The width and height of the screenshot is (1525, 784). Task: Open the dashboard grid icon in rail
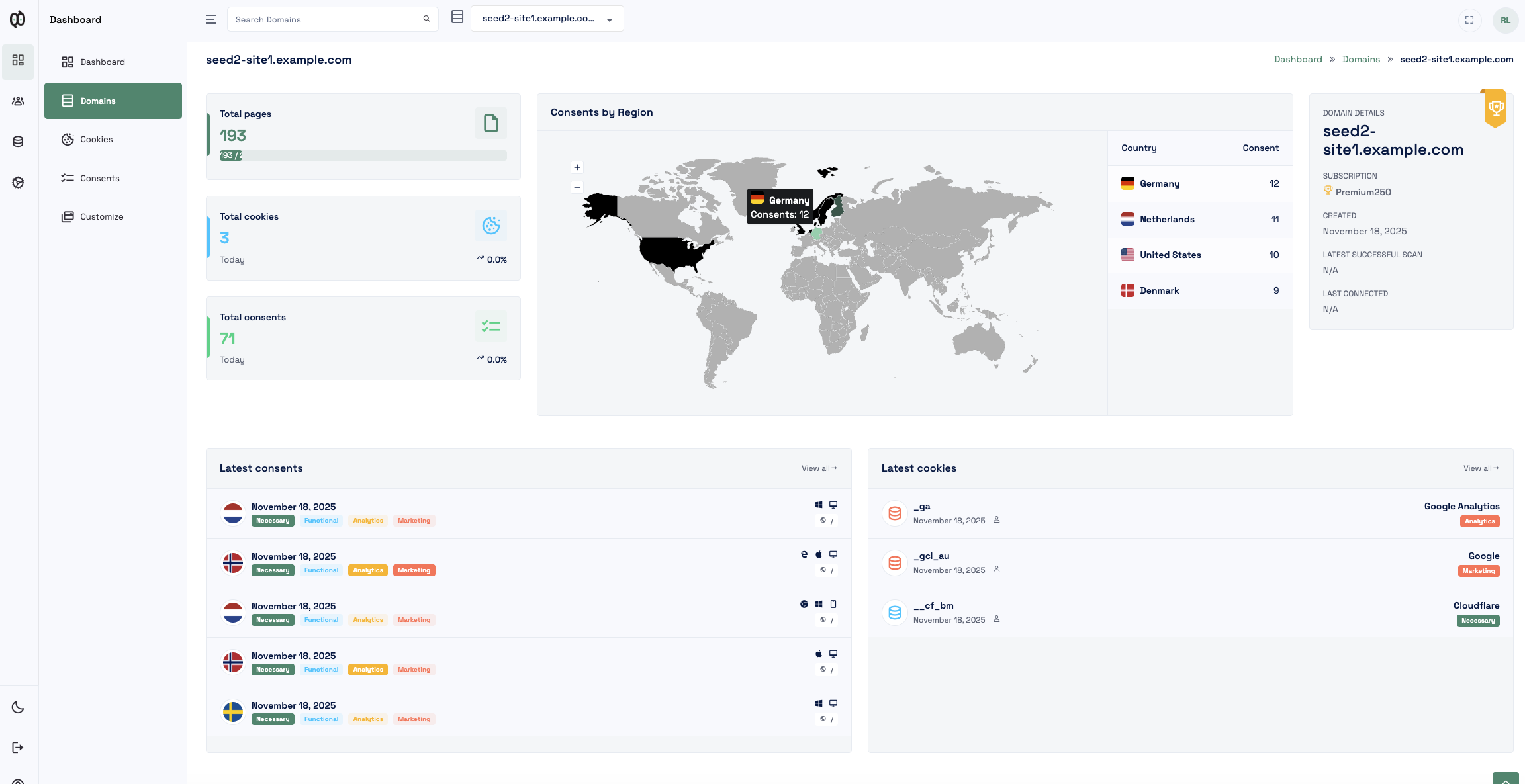[18, 60]
